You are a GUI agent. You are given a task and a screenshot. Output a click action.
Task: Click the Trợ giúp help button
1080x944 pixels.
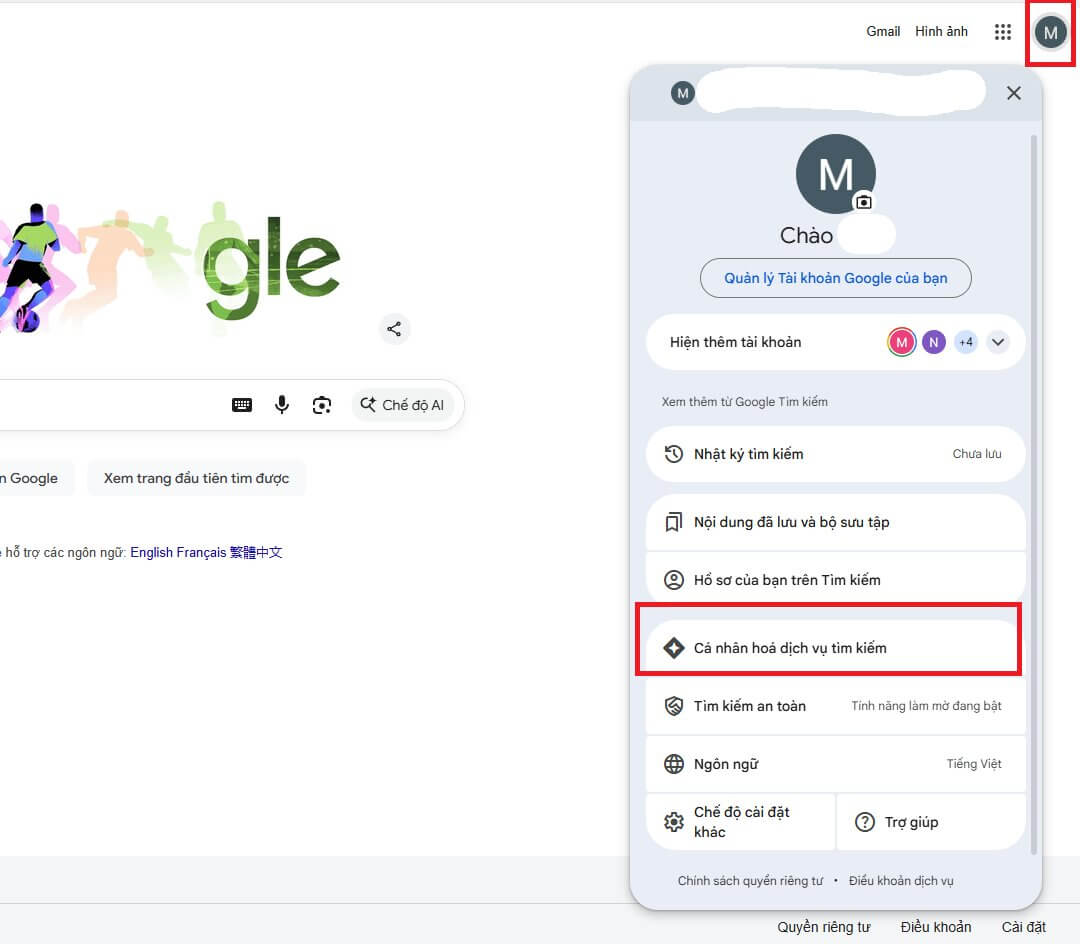click(931, 822)
